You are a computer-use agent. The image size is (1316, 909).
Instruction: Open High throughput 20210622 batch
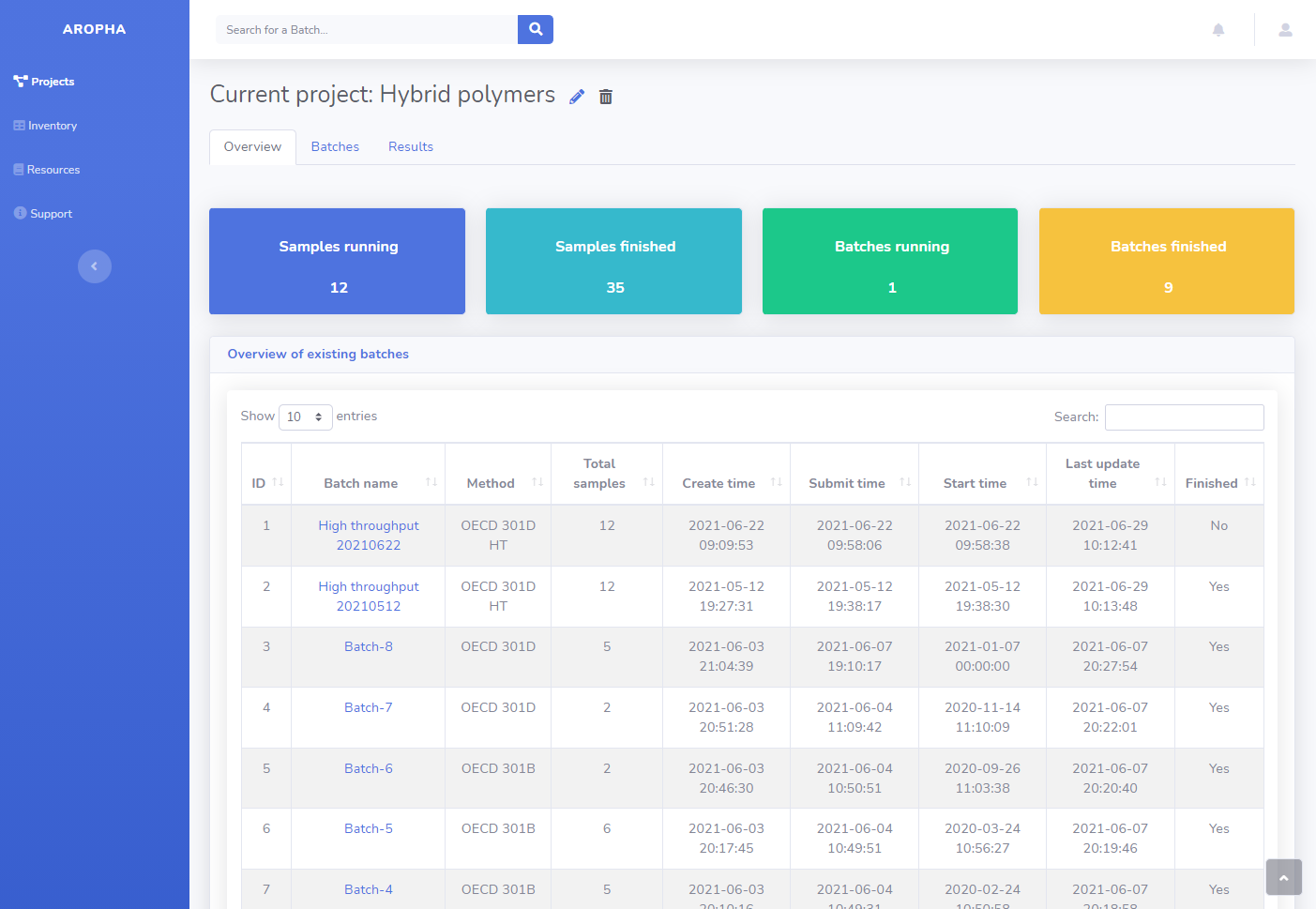click(x=368, y=535)
